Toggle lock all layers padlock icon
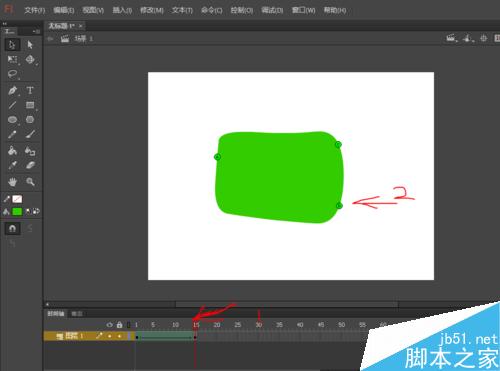 (119, 324)
